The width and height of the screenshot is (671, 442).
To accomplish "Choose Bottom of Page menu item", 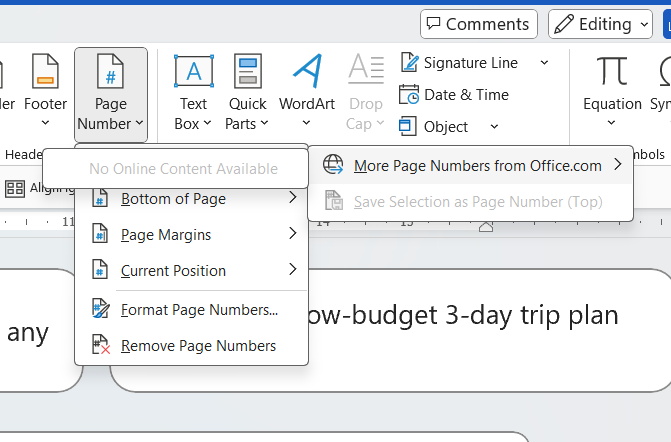I will pyautogui.click(x=192, y=199).
